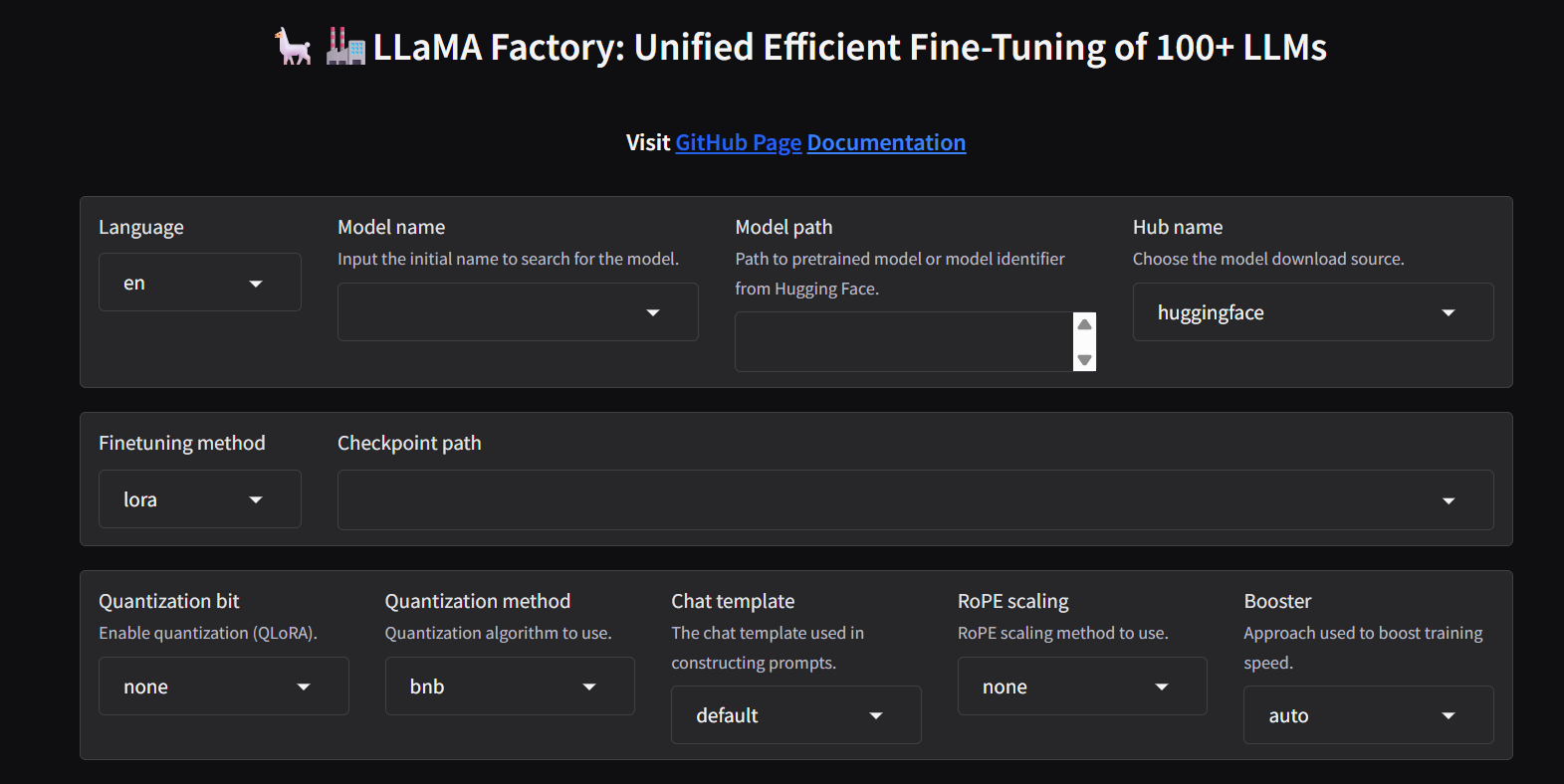
Task: Open the GitHub Page link
Action: 738,142
